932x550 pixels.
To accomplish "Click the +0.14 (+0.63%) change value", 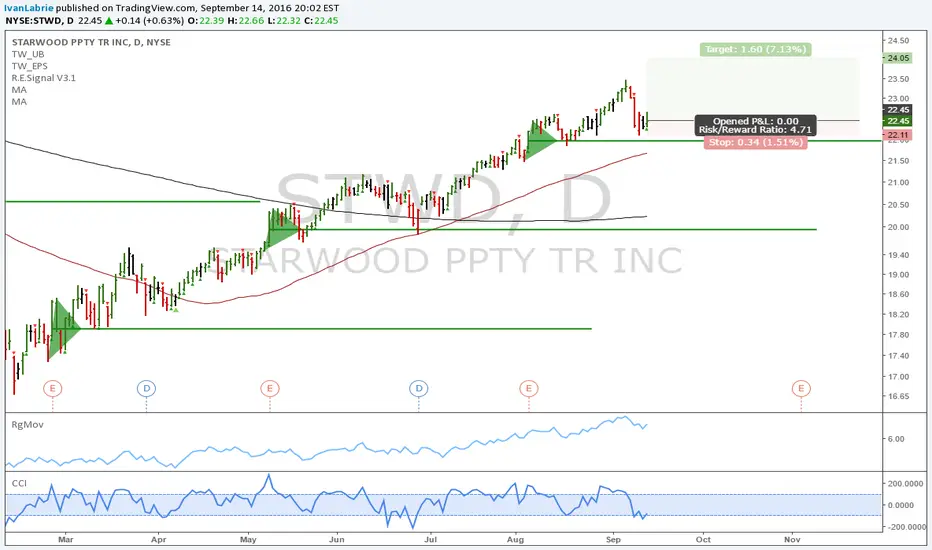I will coord(149,21).
